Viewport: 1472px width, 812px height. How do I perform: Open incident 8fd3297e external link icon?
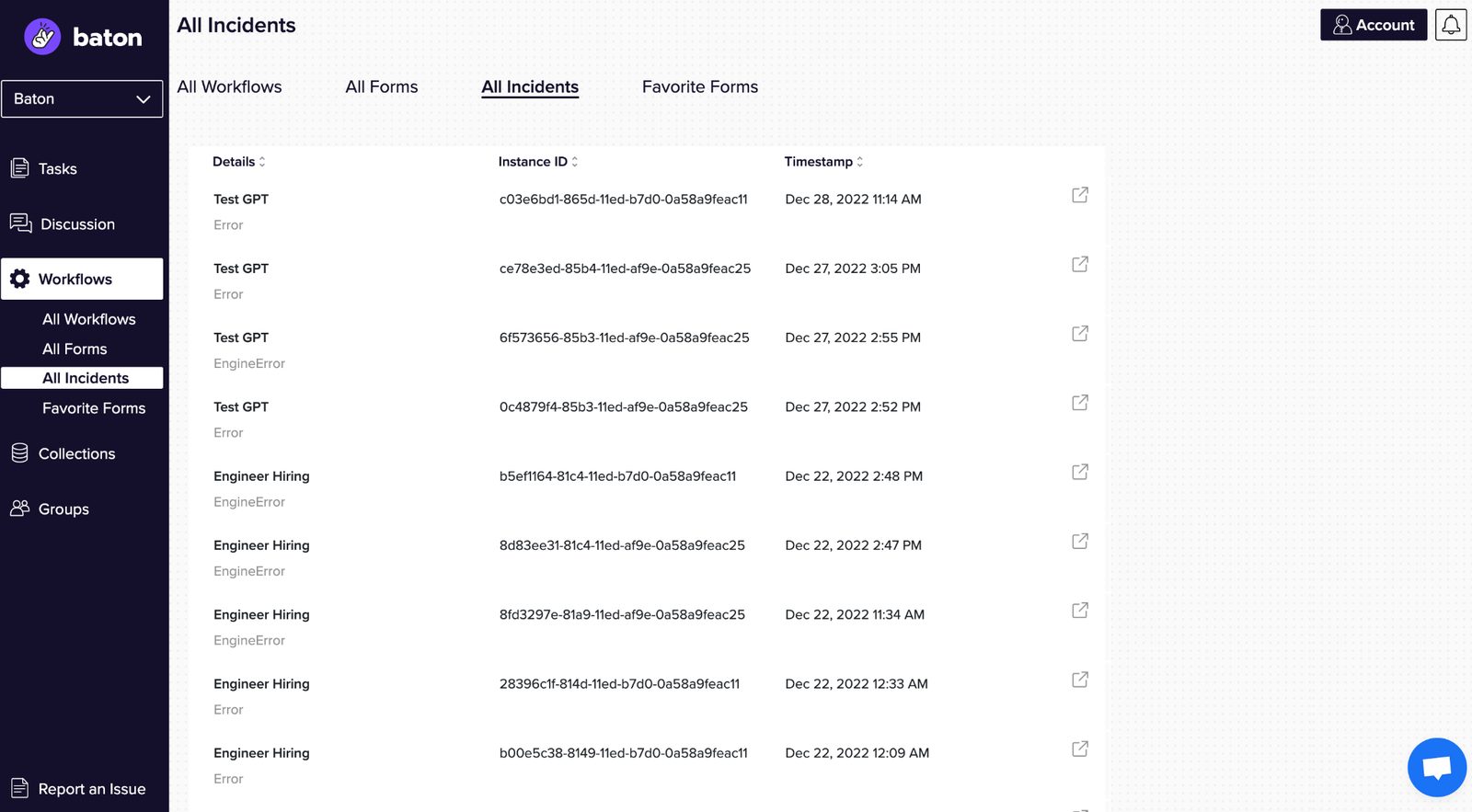pos(1080,610)
